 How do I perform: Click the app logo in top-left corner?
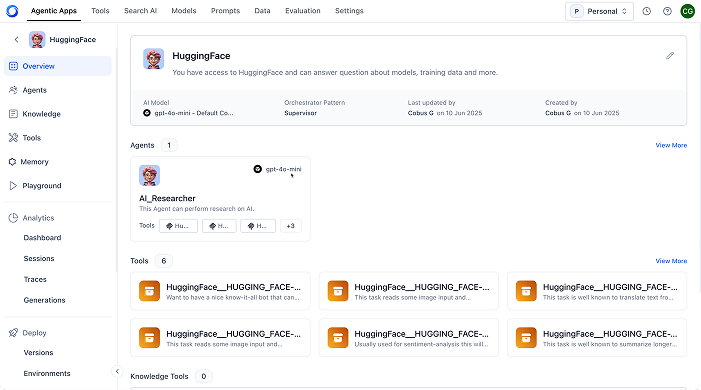(x=12, y=11)
